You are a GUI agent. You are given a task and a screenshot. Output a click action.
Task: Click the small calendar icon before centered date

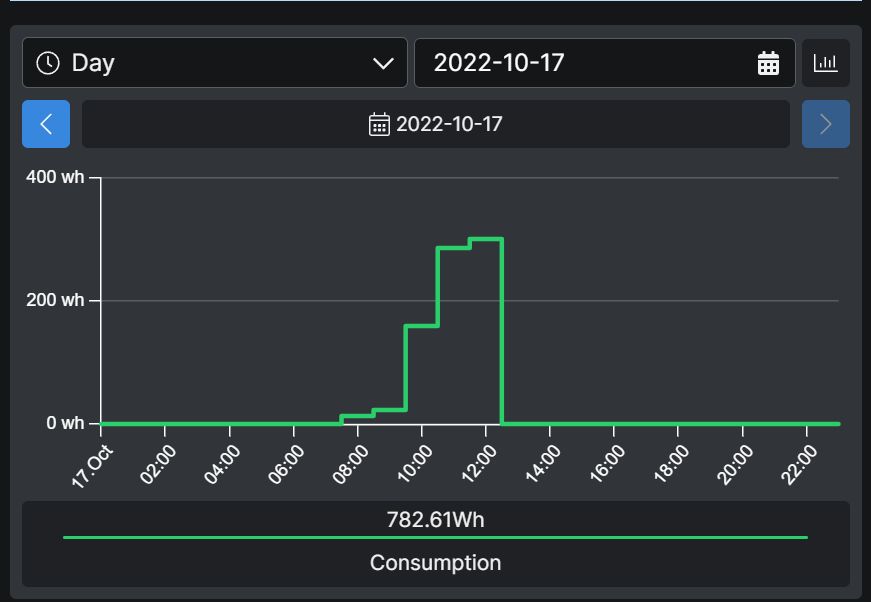pyautogui.click(x=379, y=124)
